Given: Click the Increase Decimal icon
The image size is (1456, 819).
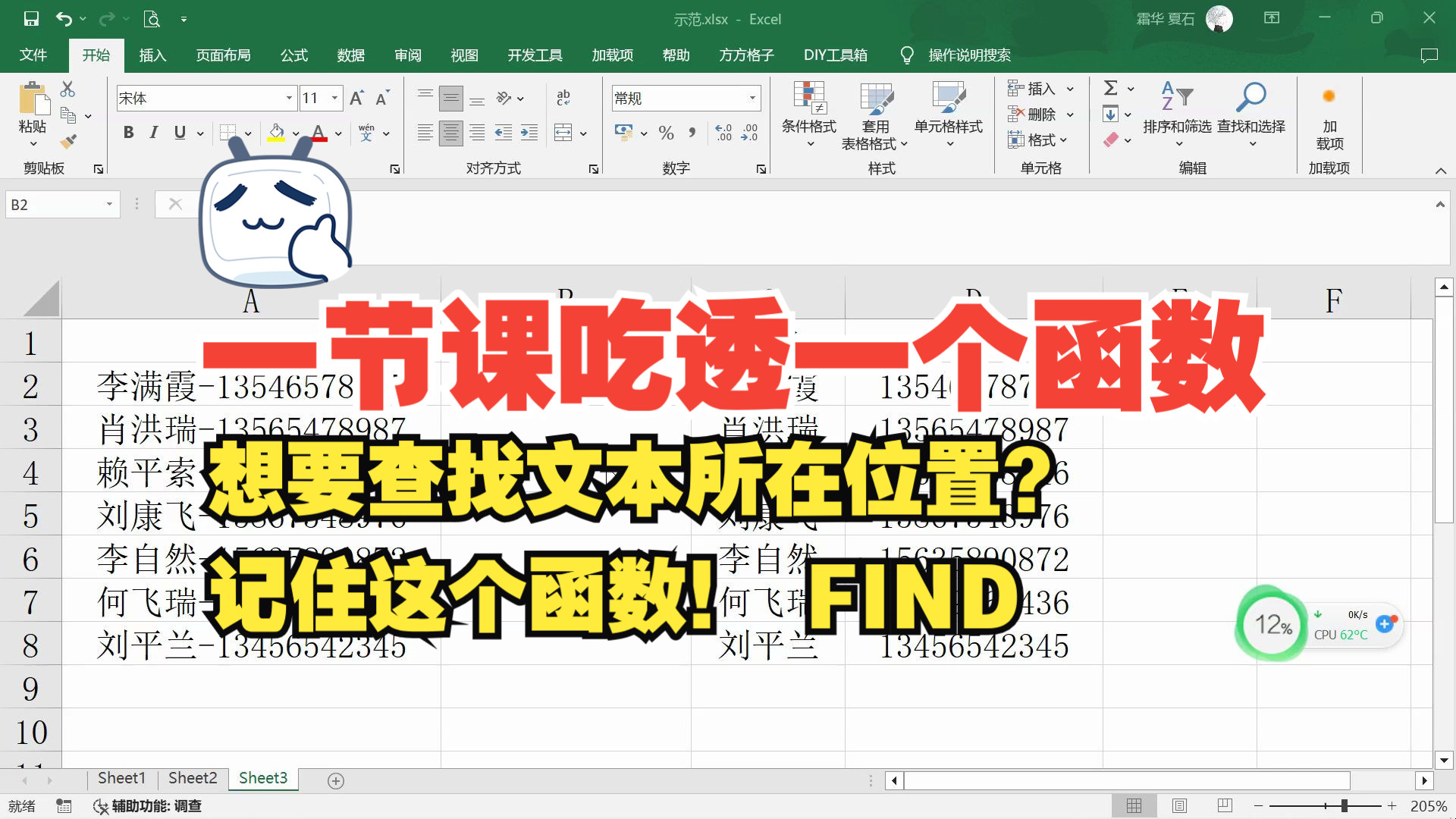Looking at the screenshot, I should click(x=723, y=133).
